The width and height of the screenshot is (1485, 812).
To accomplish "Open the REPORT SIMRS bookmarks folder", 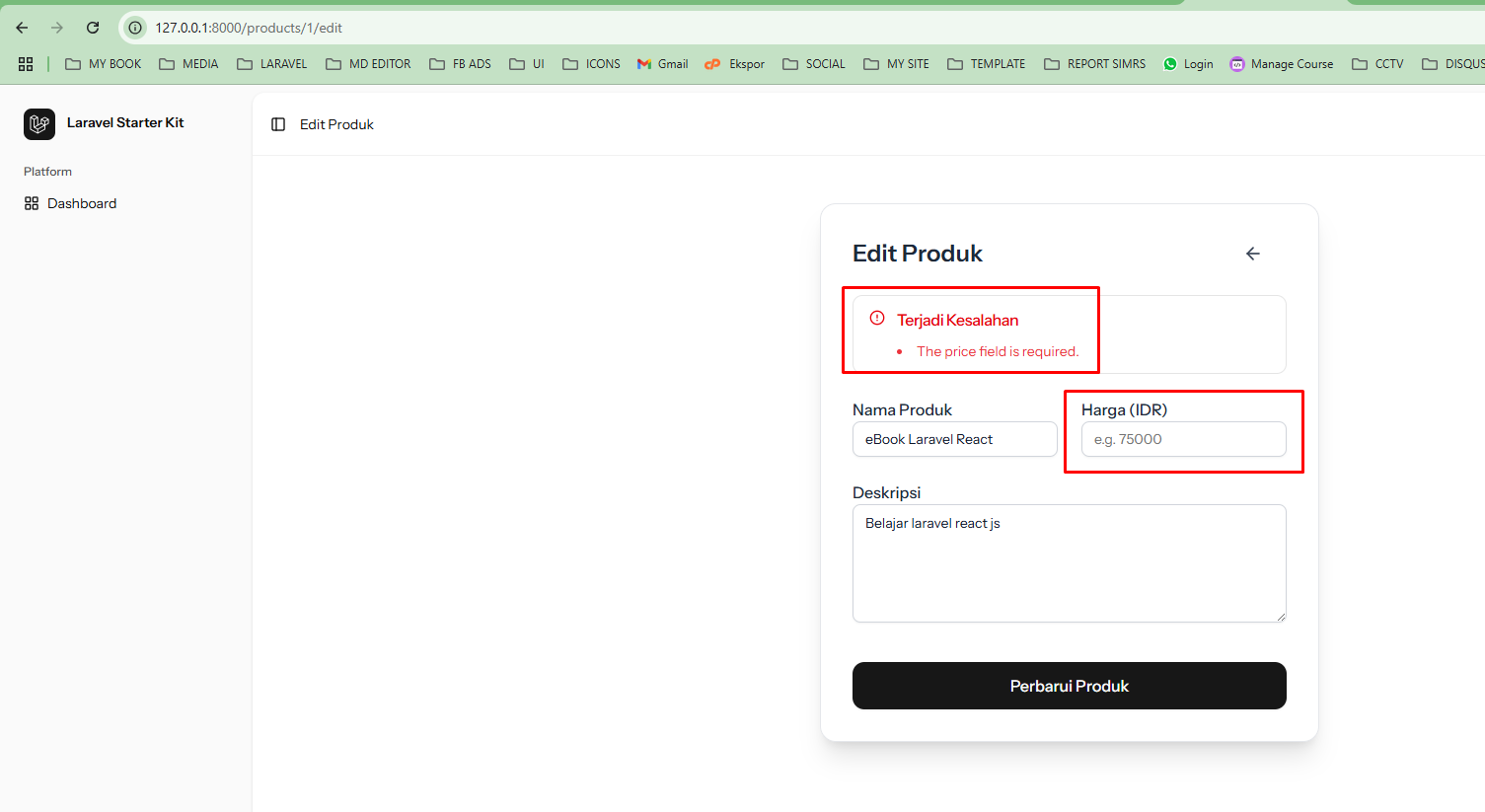I will click(x=1094, y=63).
